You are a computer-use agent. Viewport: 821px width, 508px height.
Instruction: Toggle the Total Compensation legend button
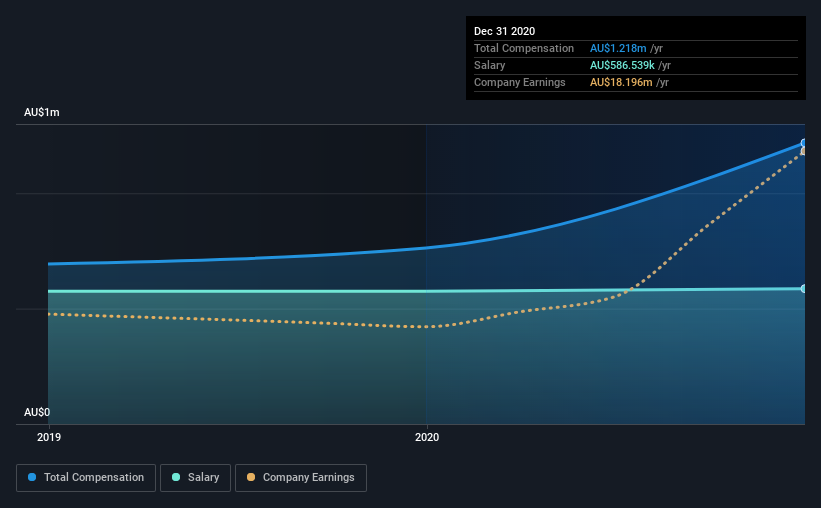(x=86, y=478)
